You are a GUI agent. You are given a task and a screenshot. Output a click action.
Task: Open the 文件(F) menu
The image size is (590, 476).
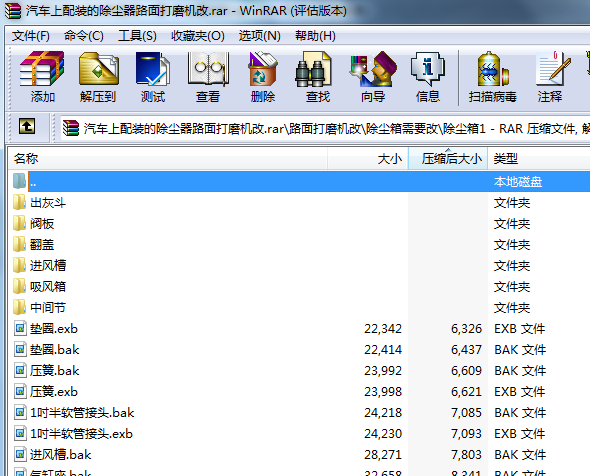[30, 36]
